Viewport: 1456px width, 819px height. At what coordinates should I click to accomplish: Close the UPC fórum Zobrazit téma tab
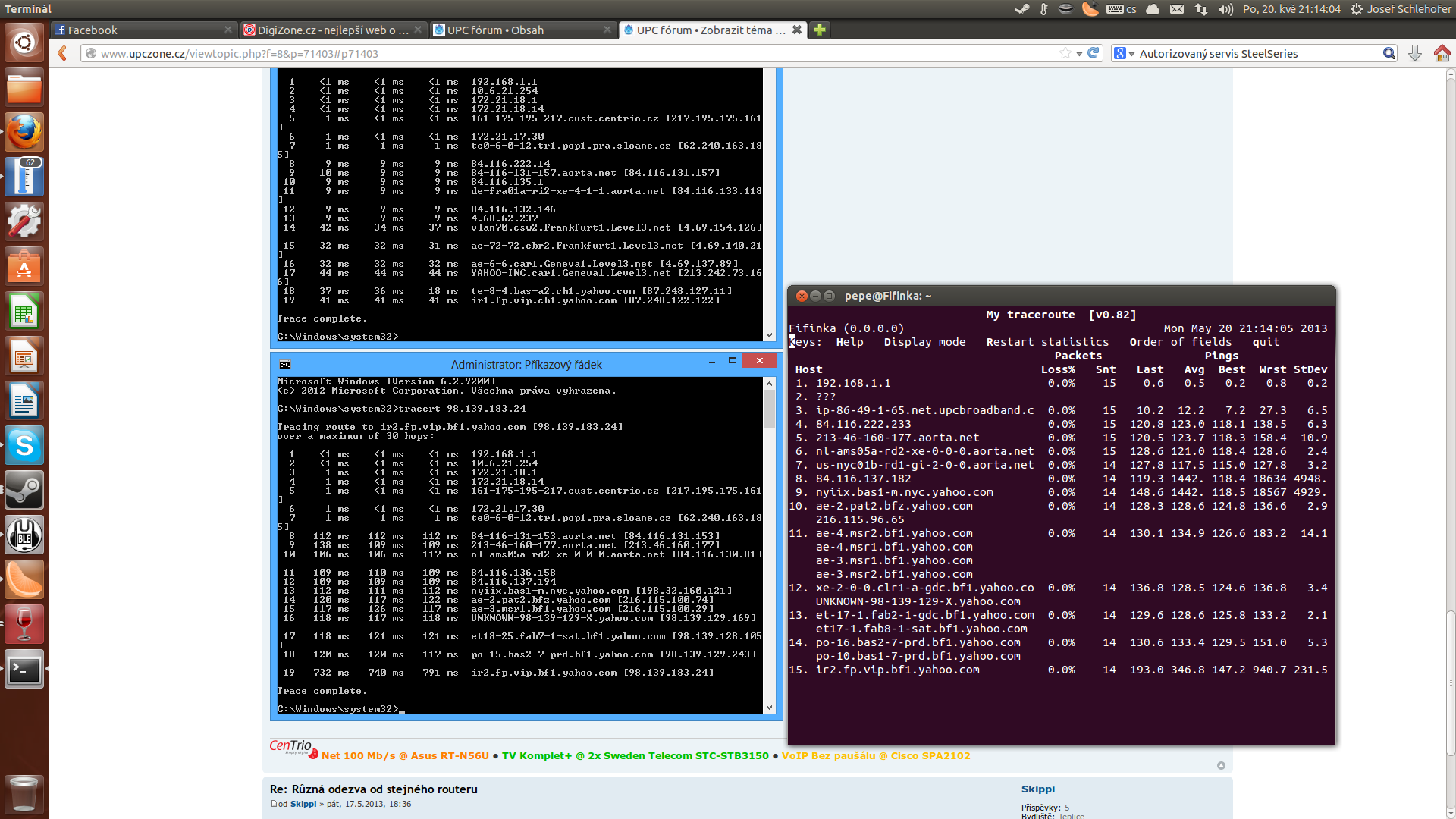[797, 30]
